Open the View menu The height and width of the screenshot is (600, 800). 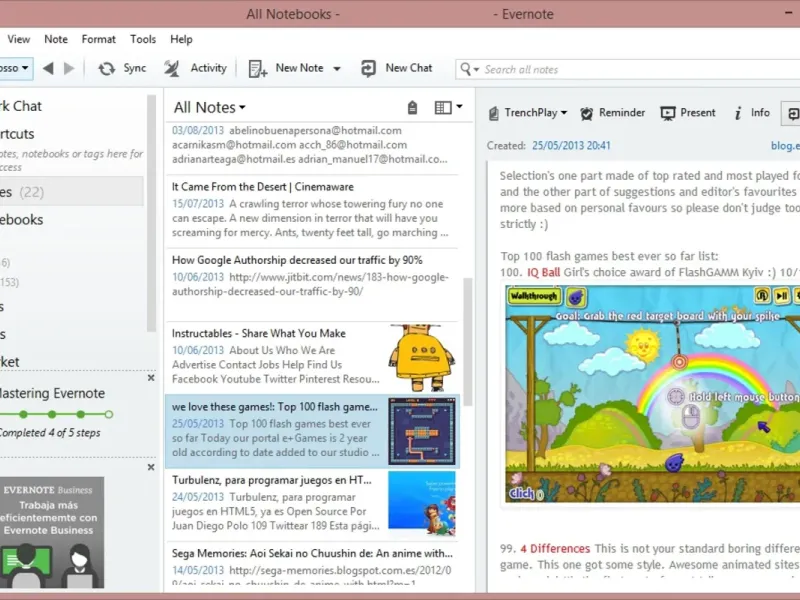[x=19, y=39]
